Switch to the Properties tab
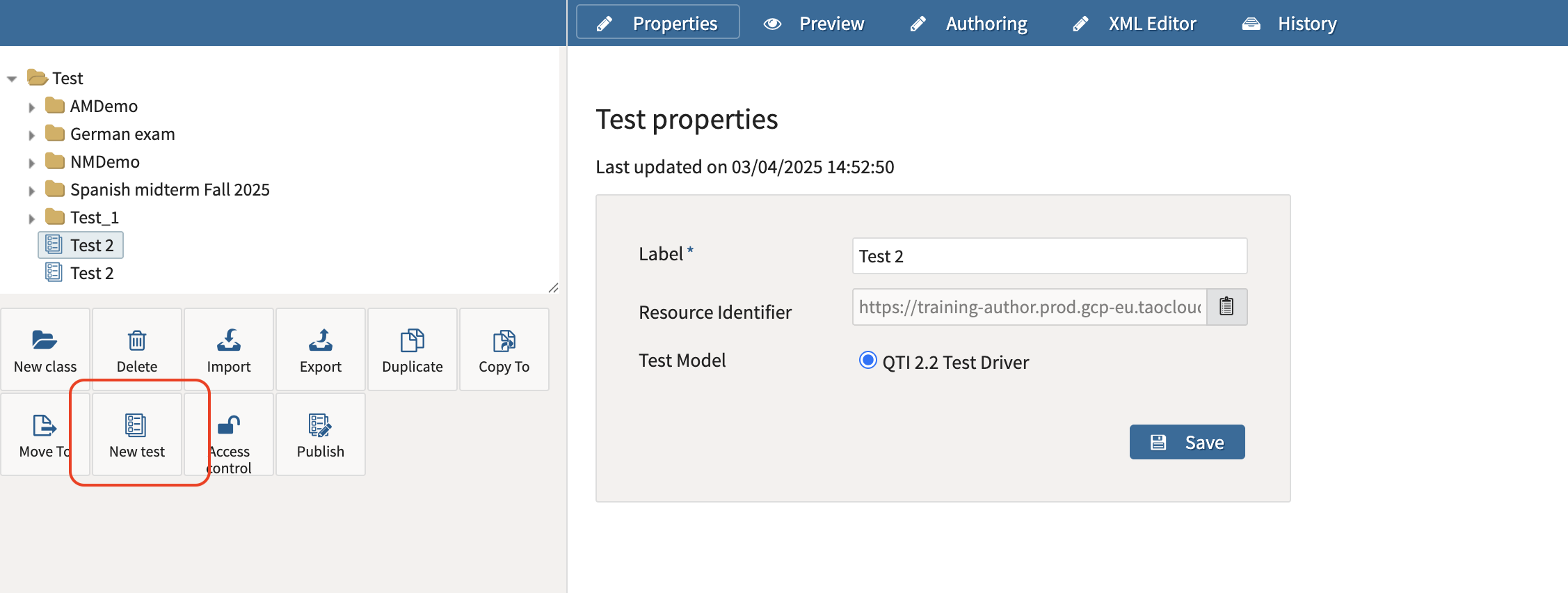The image size is (1568, 593). [658, 22]
